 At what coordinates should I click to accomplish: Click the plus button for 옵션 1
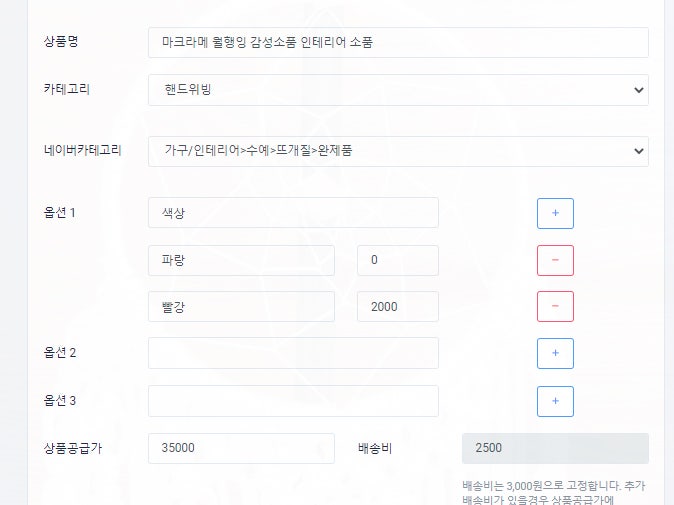555,213
